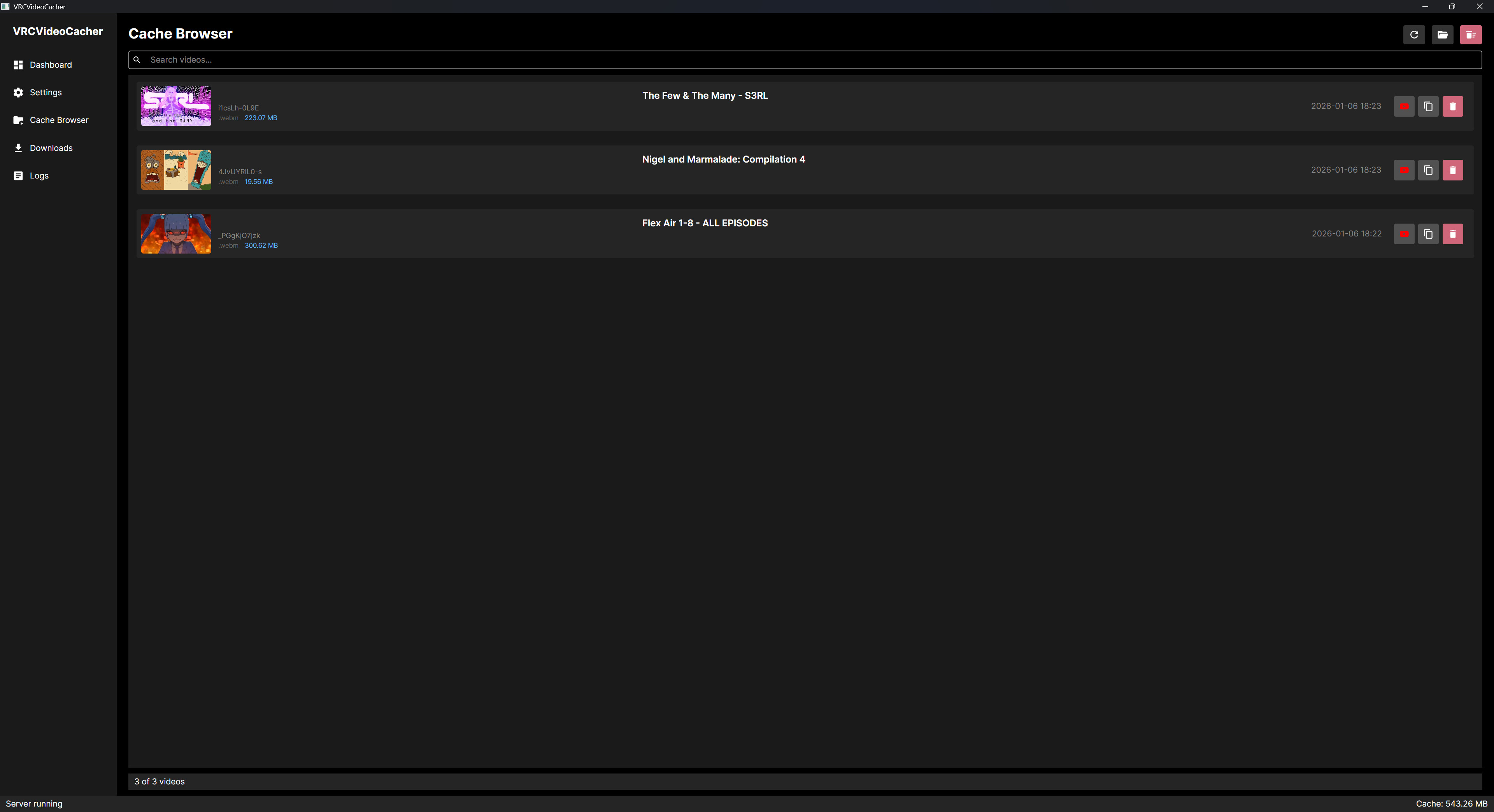Click the search magnifier icon
Screen dimensions: 1494x812
[x=137, y=60]
